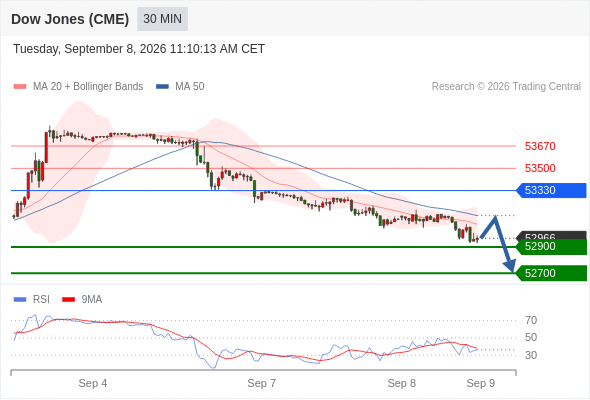
Task: Click the blue forecast arrow head
Action: pos(509,265)
